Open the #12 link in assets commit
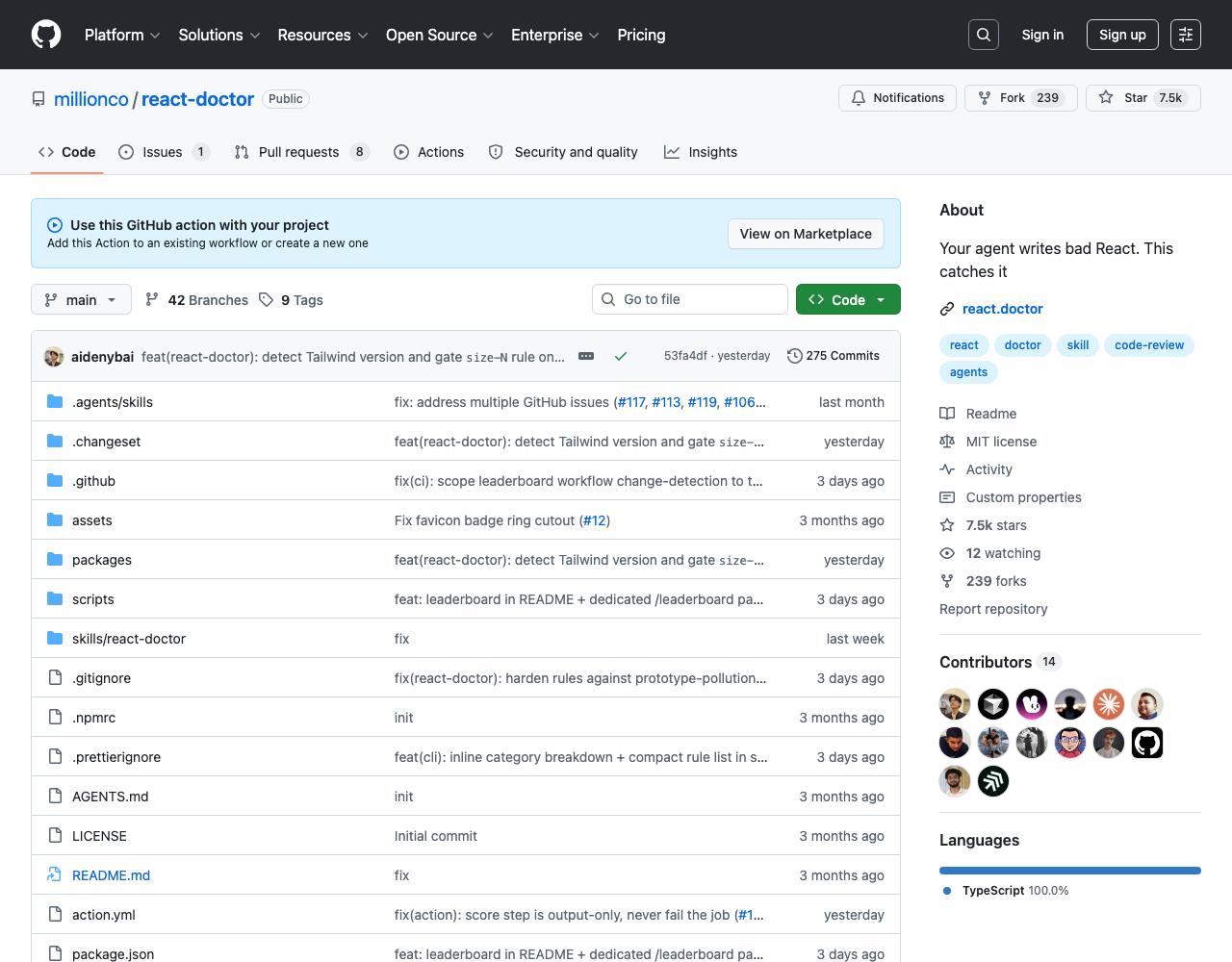The width and height of the screenshot is (1232, 962). tap(595, 520)
